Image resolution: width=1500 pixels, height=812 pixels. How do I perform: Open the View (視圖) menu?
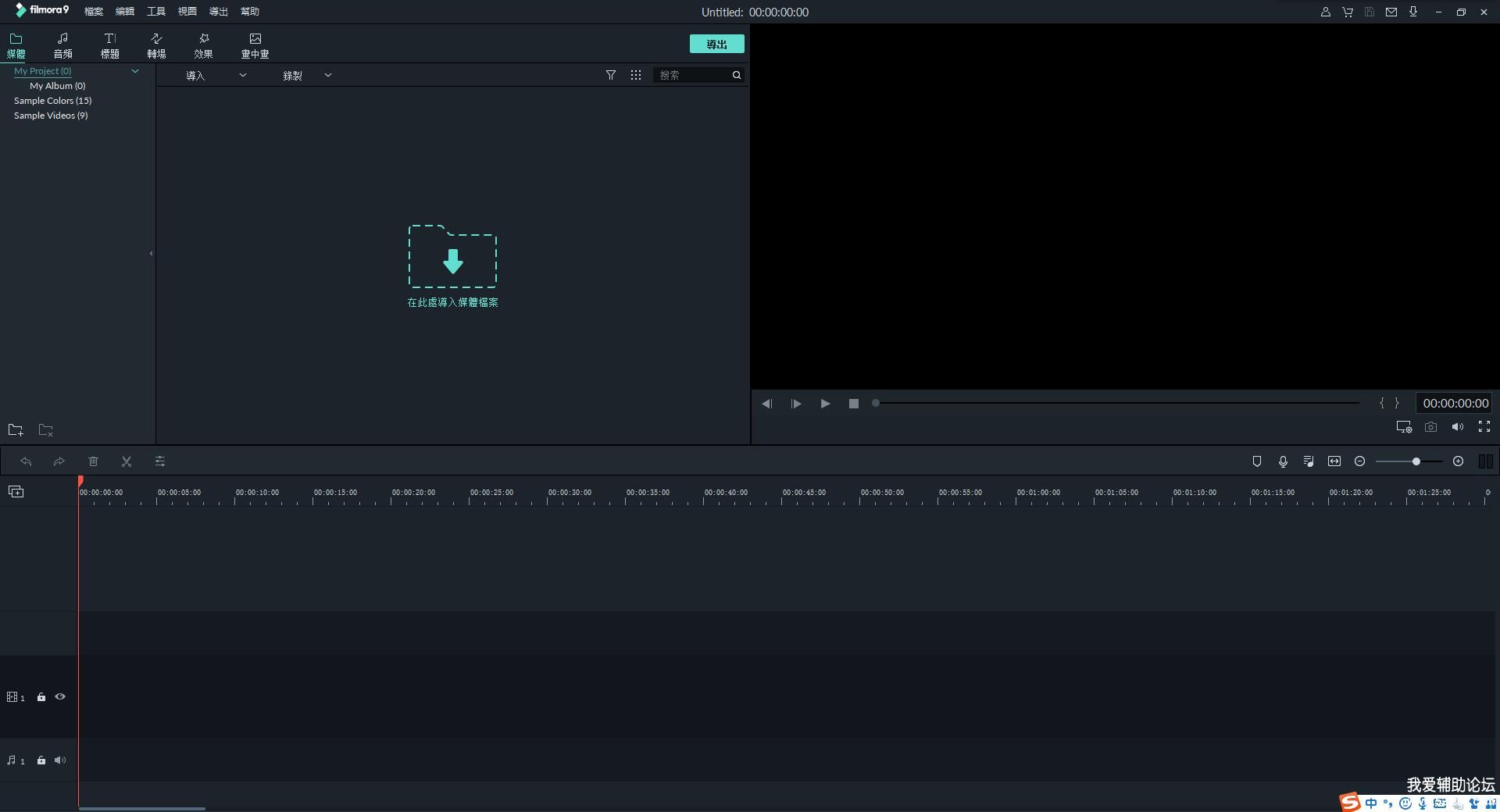click(187, 12)
